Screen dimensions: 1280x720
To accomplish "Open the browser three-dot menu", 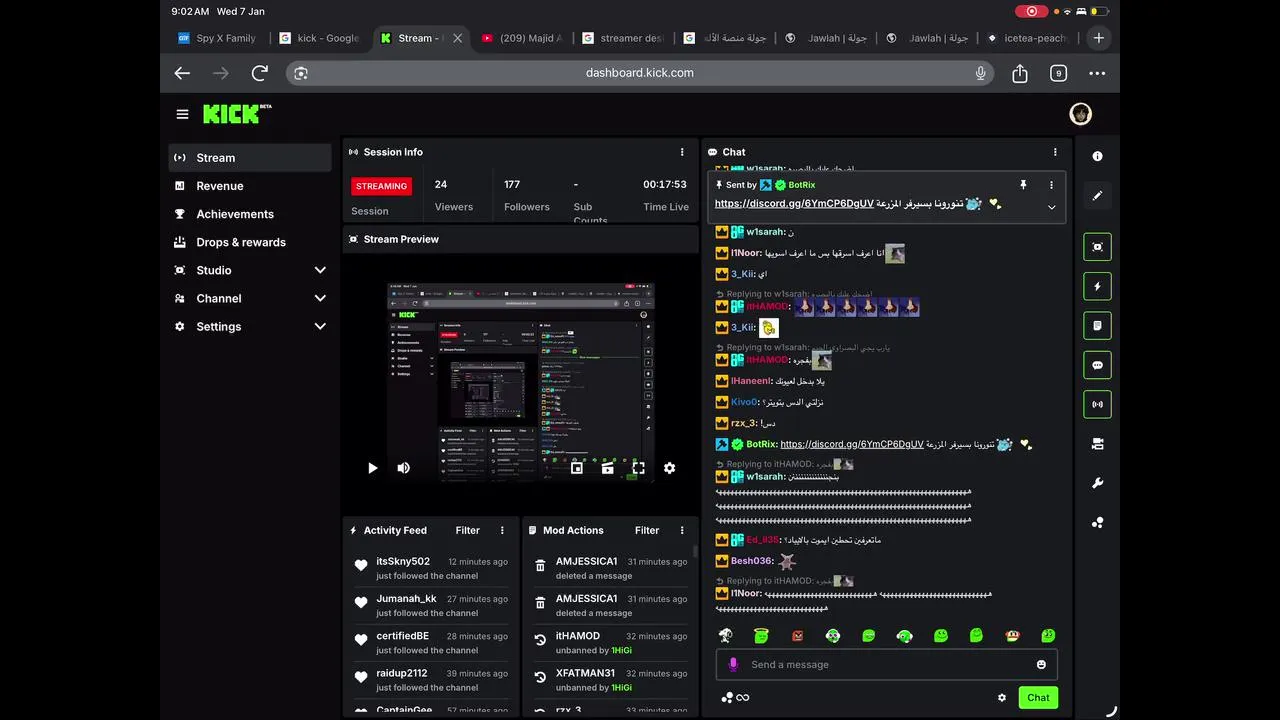I will pos(1097,73).
